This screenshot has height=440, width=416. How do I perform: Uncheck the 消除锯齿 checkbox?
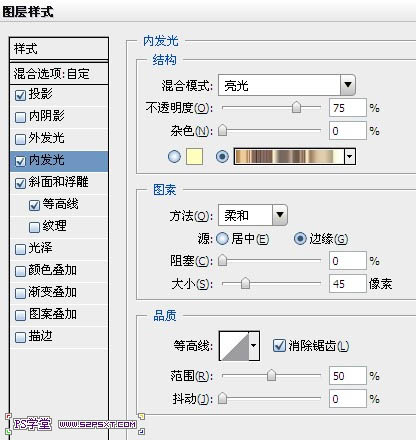279,346
